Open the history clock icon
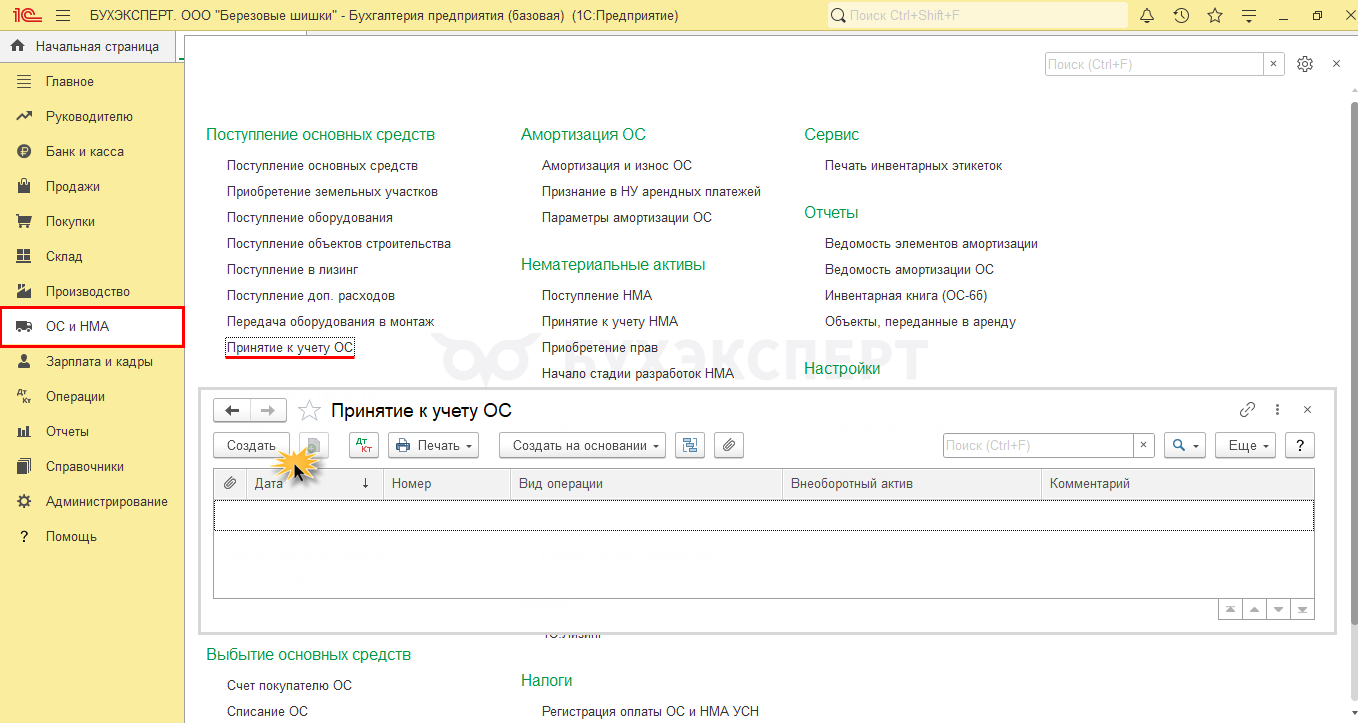 click(1181, 16)
